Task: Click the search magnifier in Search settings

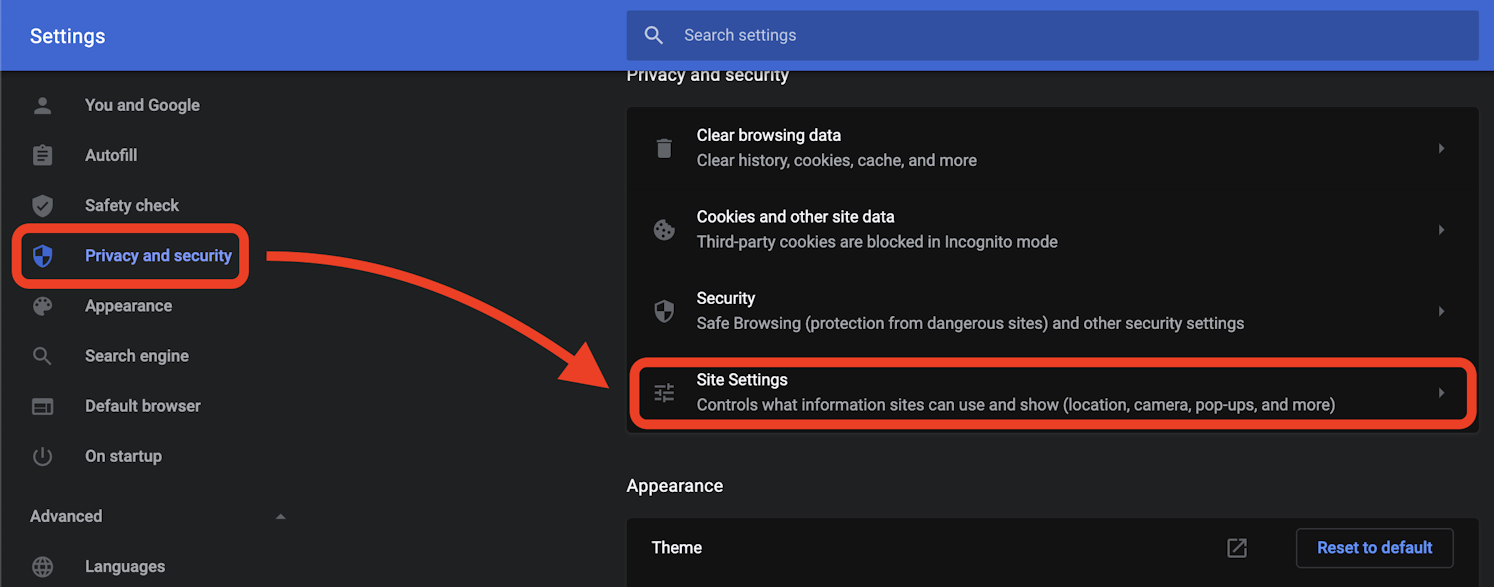Action: [653, 35]
